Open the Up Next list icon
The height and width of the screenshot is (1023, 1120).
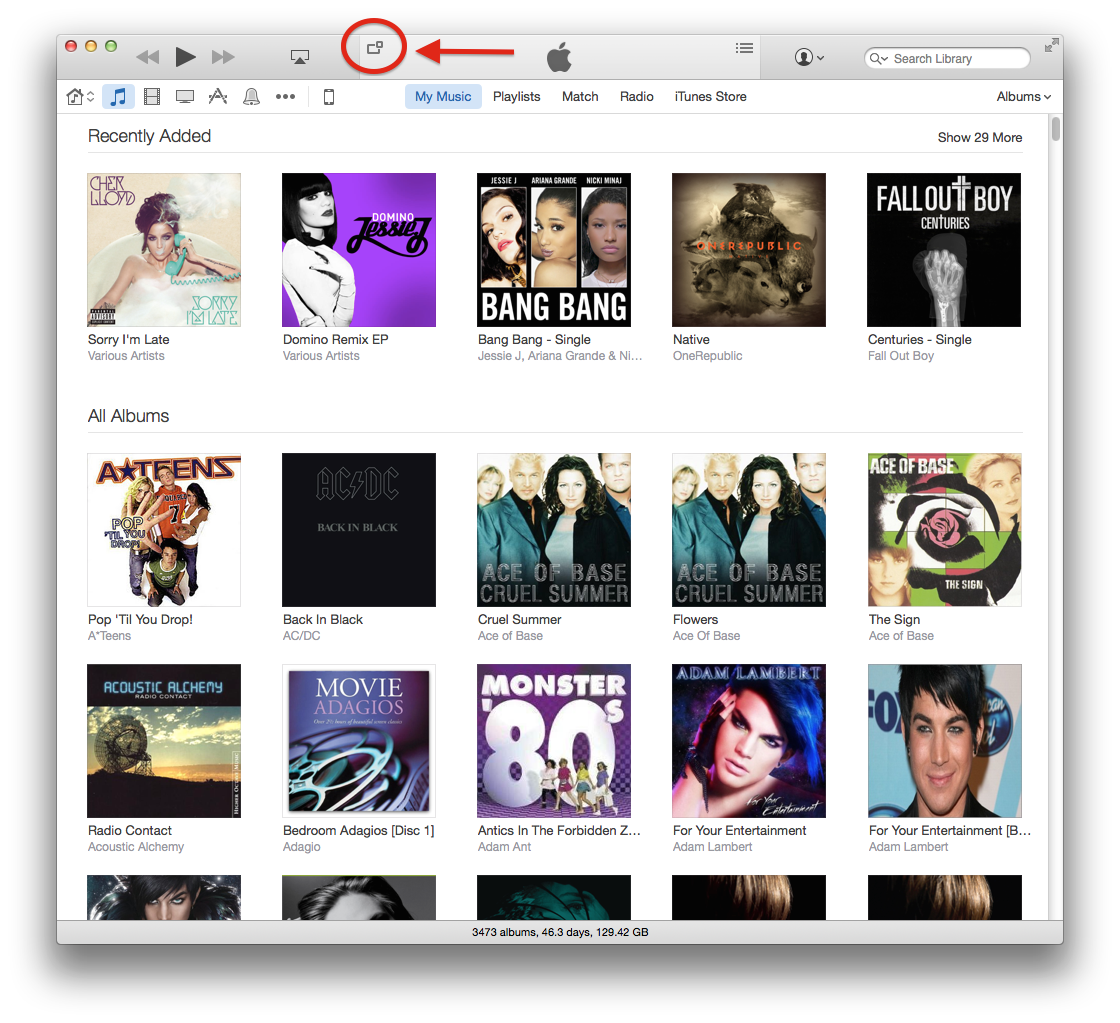[744, 48]
